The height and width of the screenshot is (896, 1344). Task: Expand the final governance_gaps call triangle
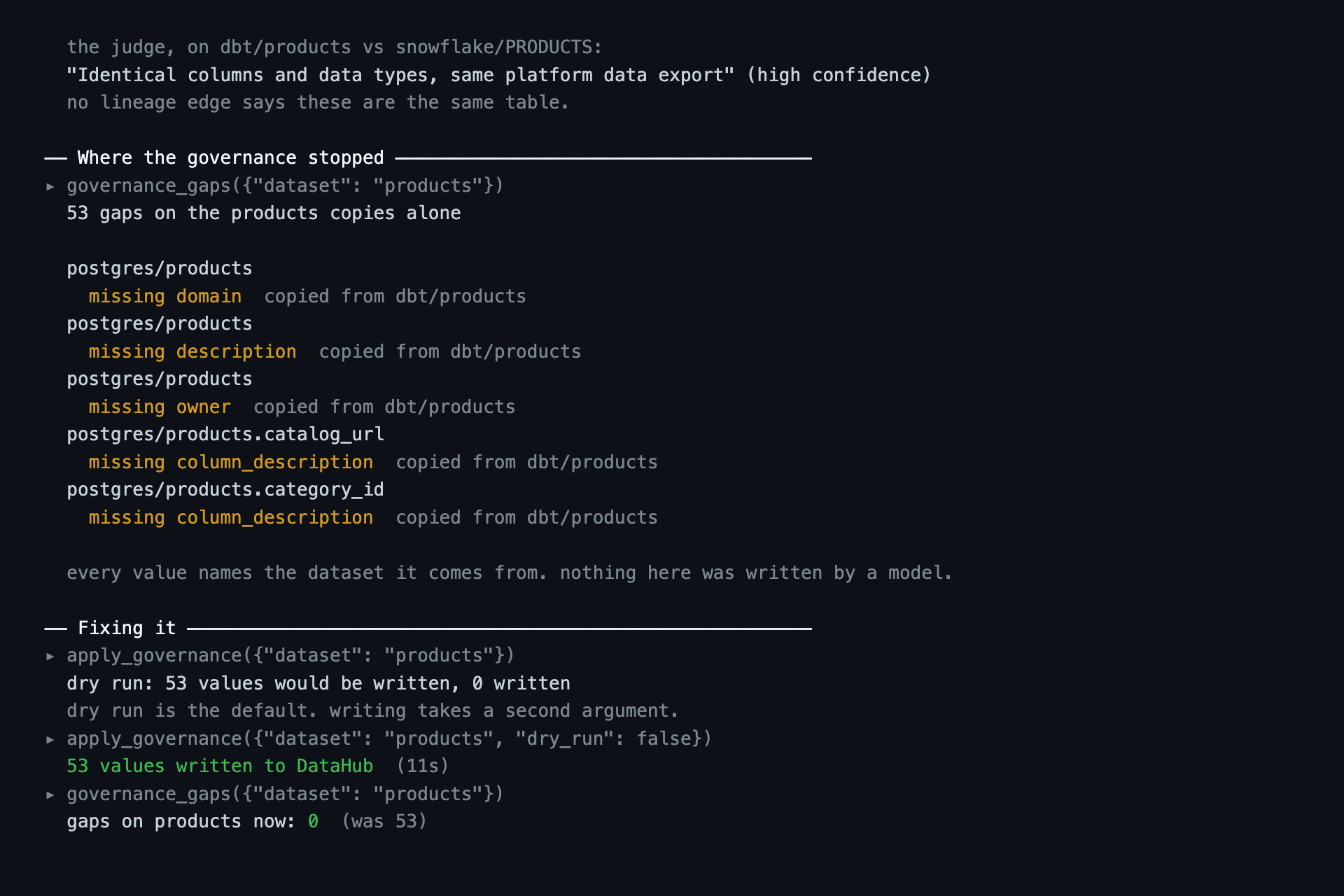tap(50, 794)
